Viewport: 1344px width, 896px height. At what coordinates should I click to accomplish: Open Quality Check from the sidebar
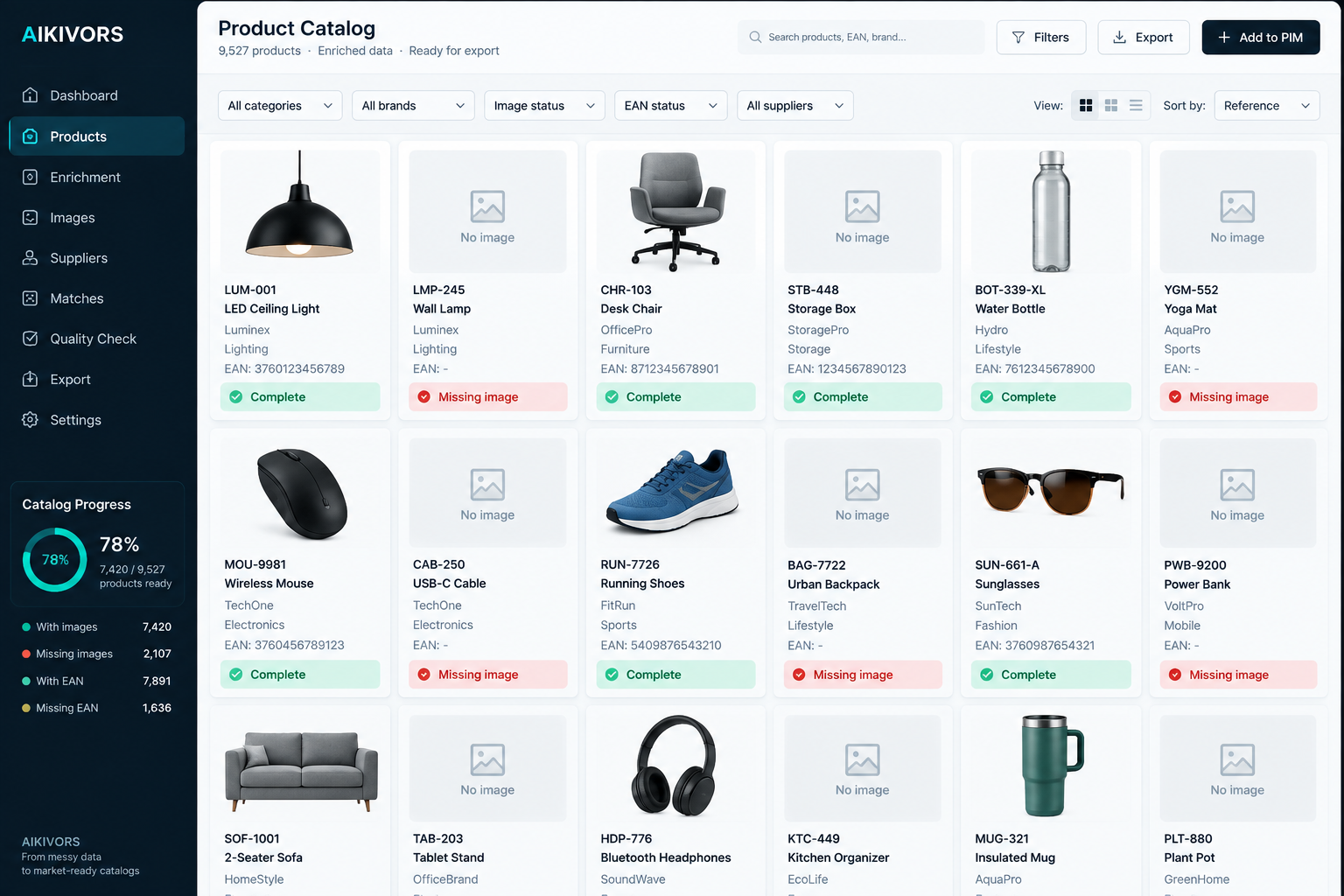click(96, 339)
